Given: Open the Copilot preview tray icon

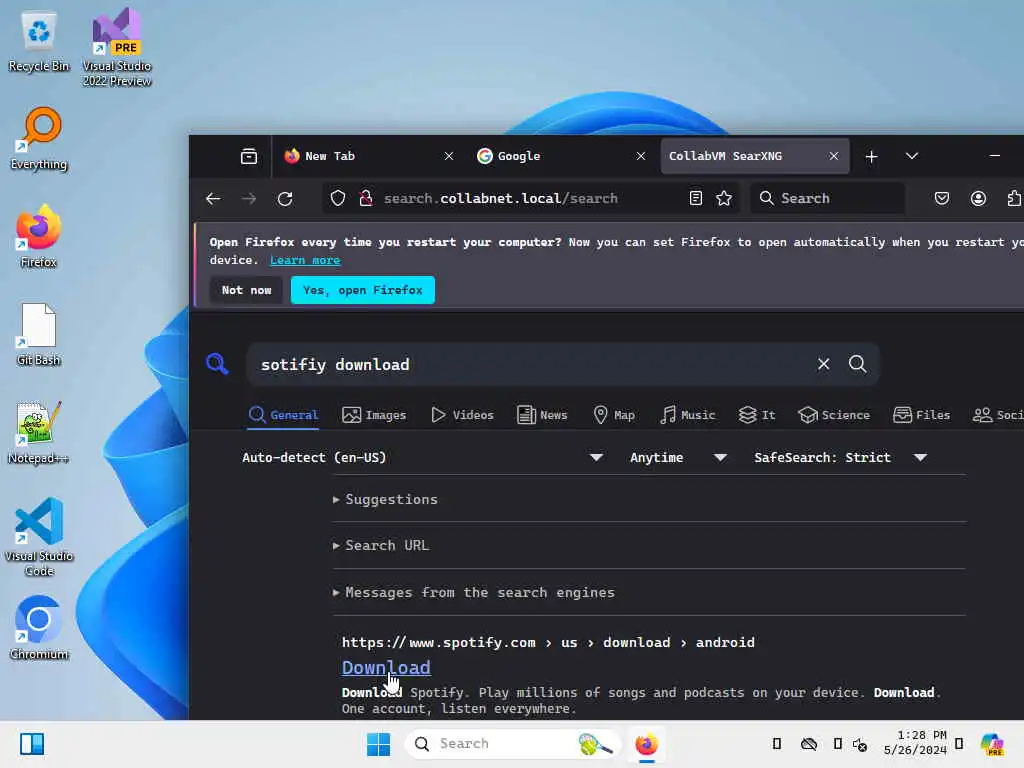Looking at the screenshot, I should coord(991,744).
